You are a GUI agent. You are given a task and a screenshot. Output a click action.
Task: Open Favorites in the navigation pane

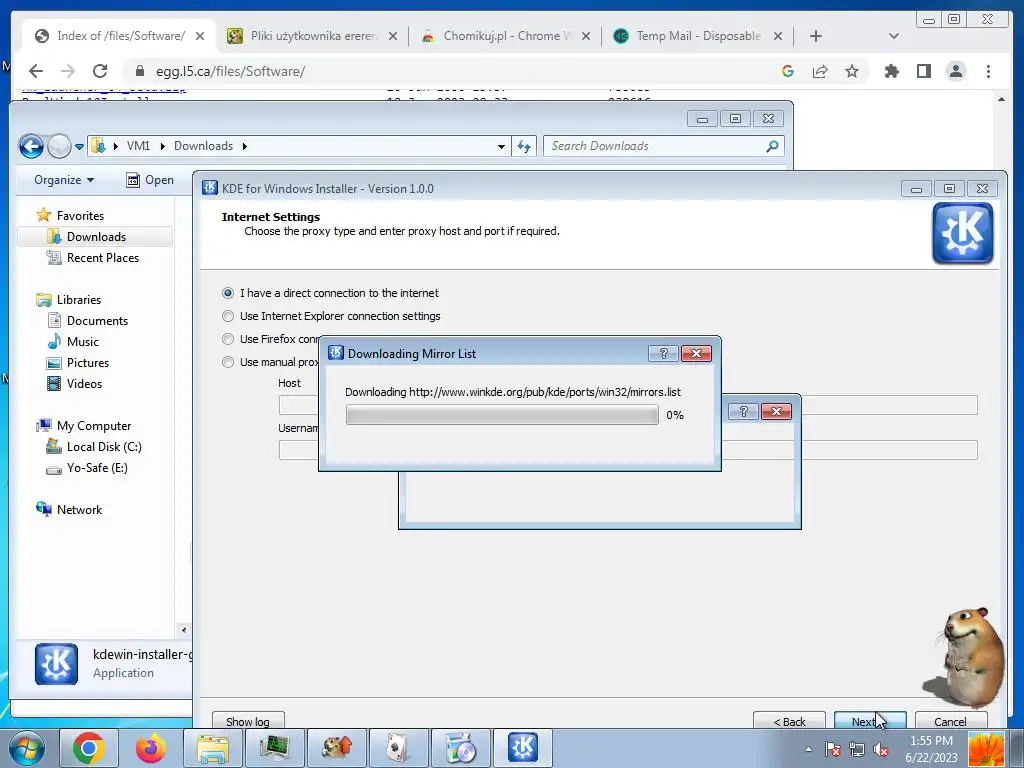80,216
